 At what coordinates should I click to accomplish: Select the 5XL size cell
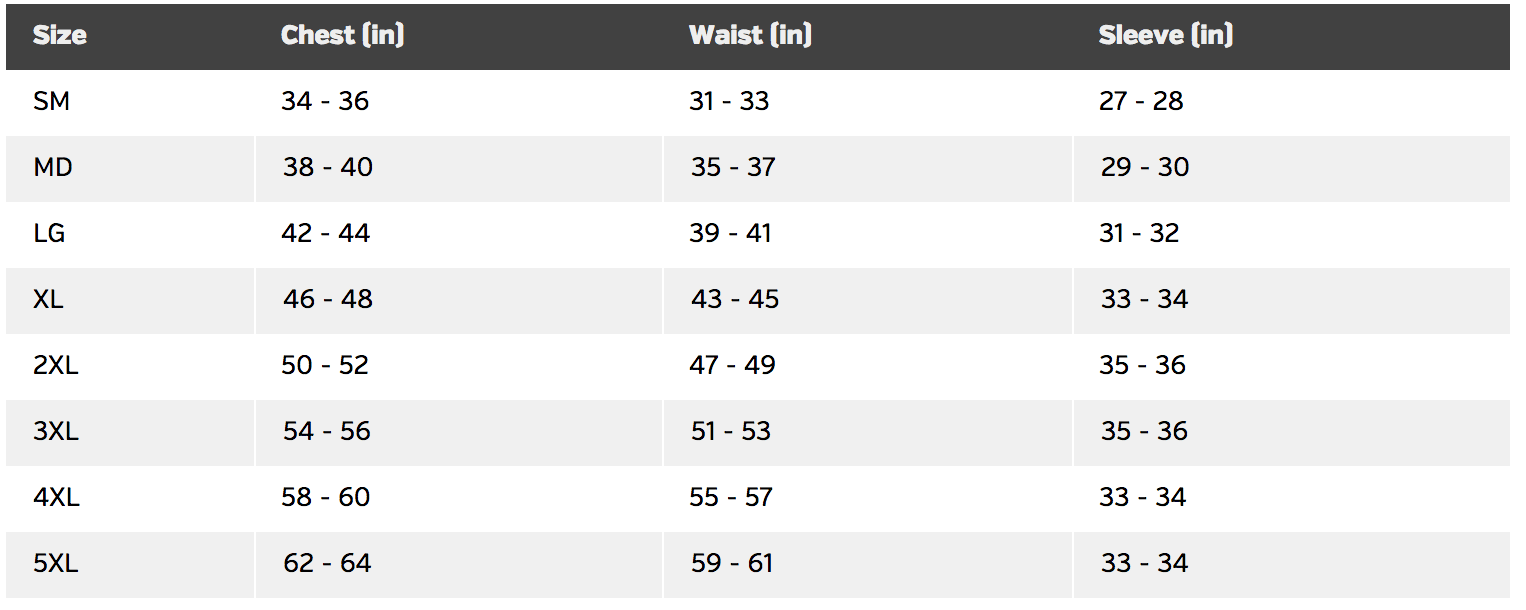click(55, 563)
